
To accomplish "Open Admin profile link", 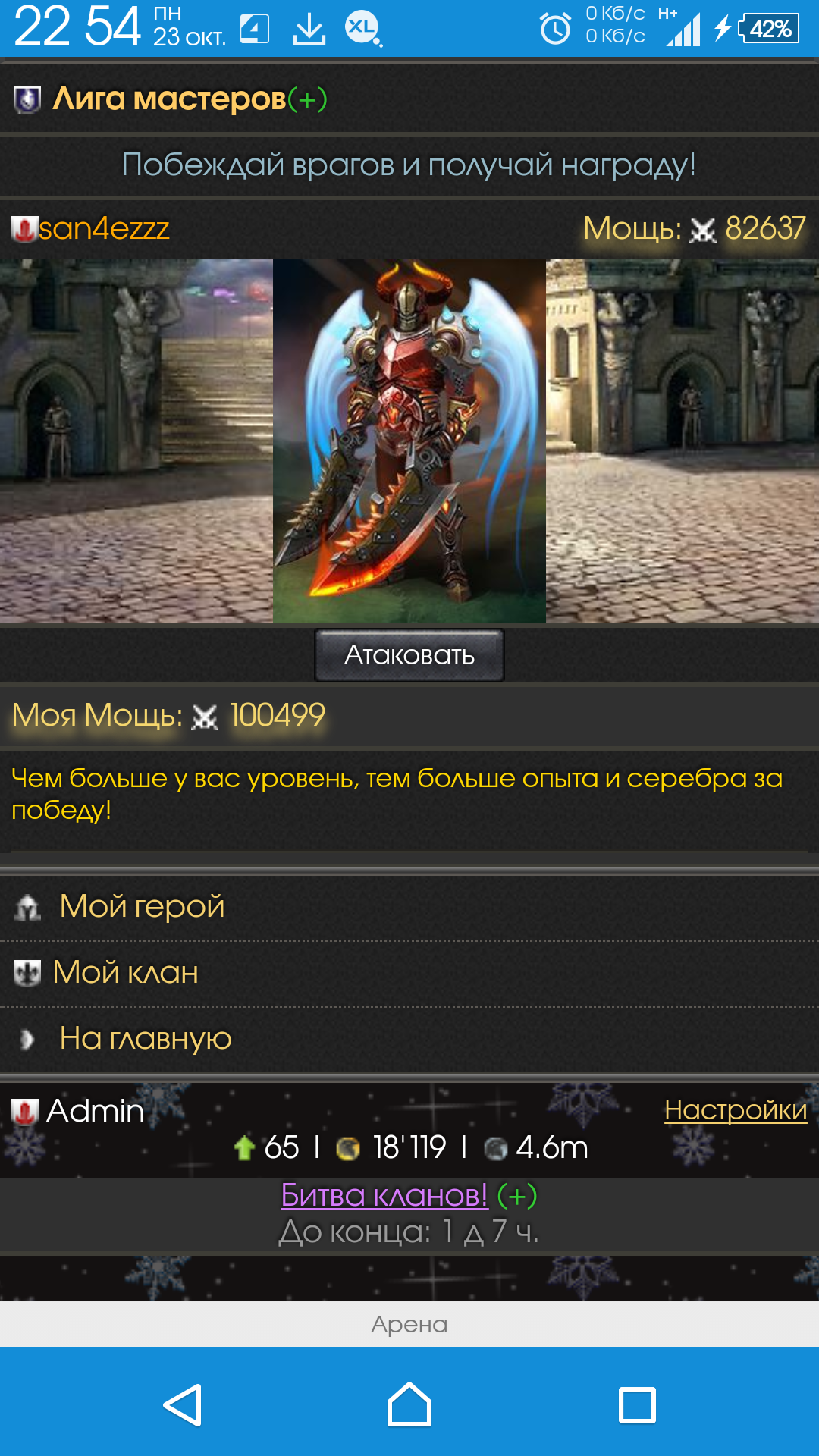I will point(95,1111).
